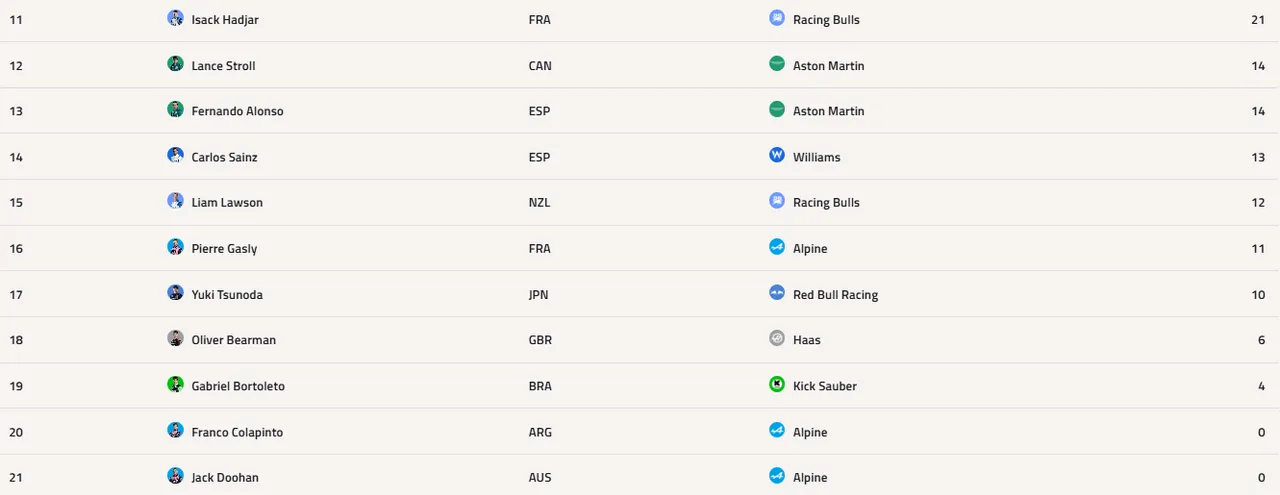Click Isack Hadjar's driver avatar
The image size is (1280, 495).
coord(176,18)
